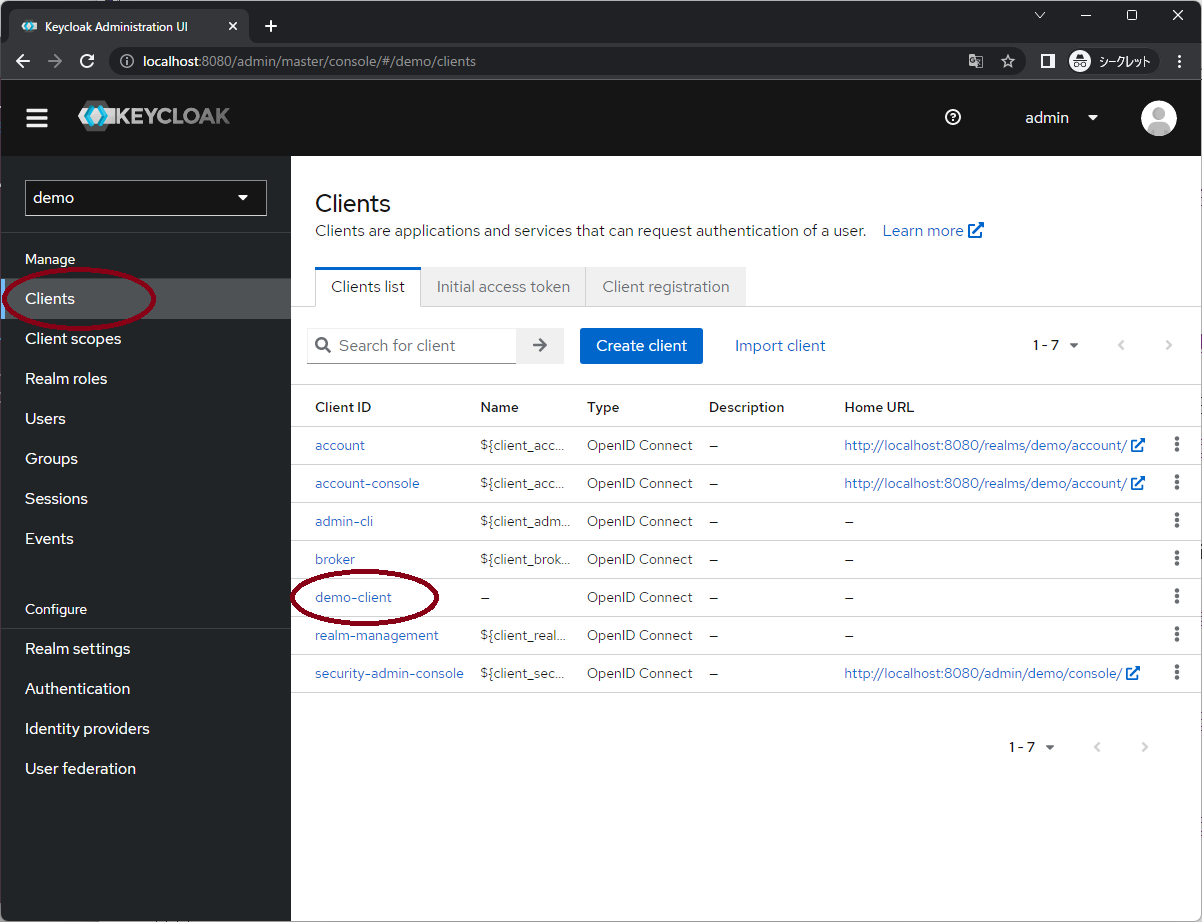
Task: Click the browser forward arrow
Action: click(55, 61)
